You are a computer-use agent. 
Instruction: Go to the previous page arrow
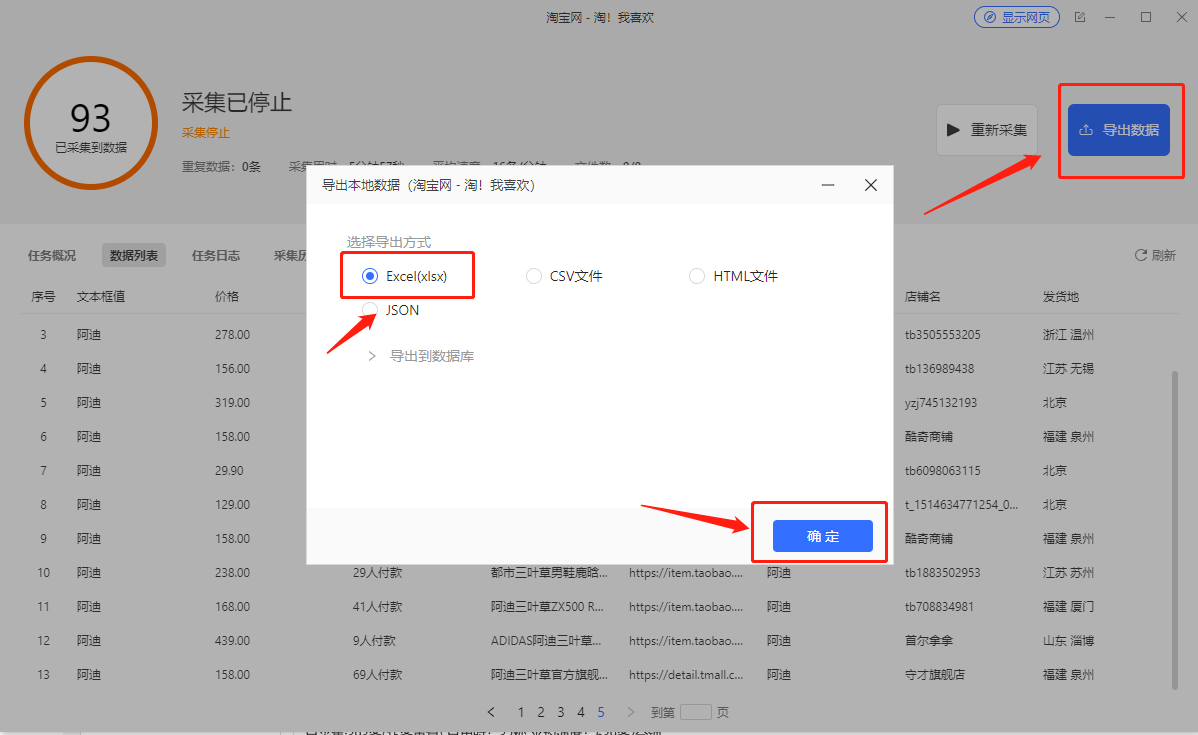point(491,712)
